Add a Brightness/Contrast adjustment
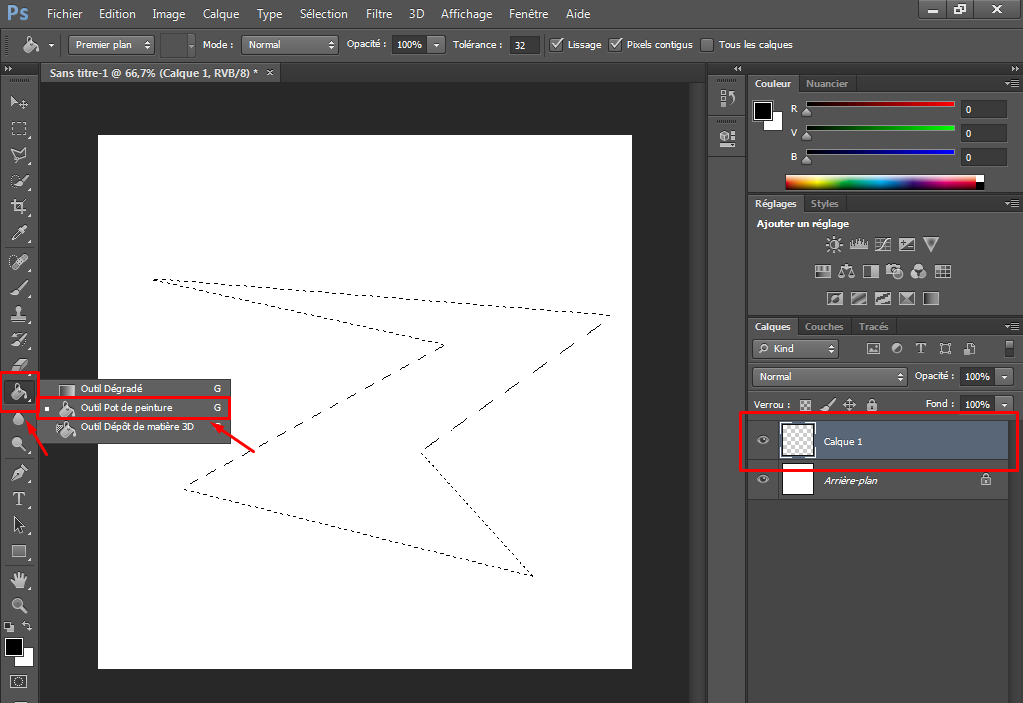1023x703 pixels. pos(834,245)
